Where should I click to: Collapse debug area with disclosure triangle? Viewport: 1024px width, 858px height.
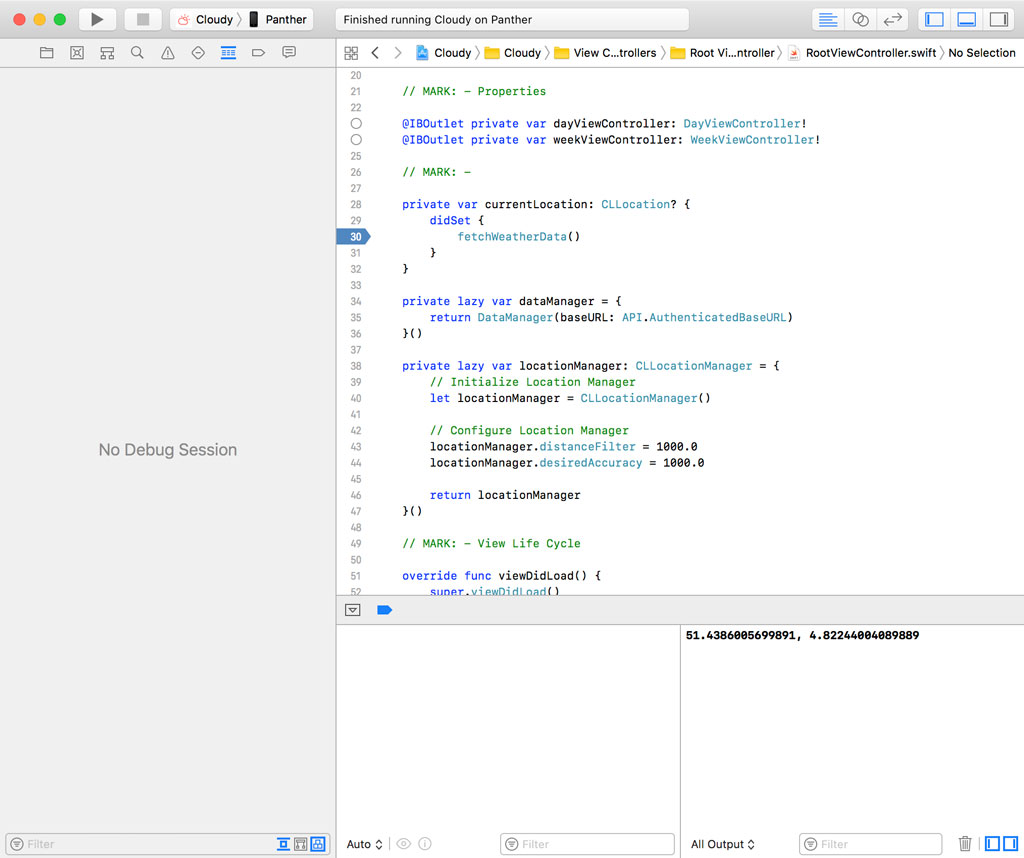(353, 609)
